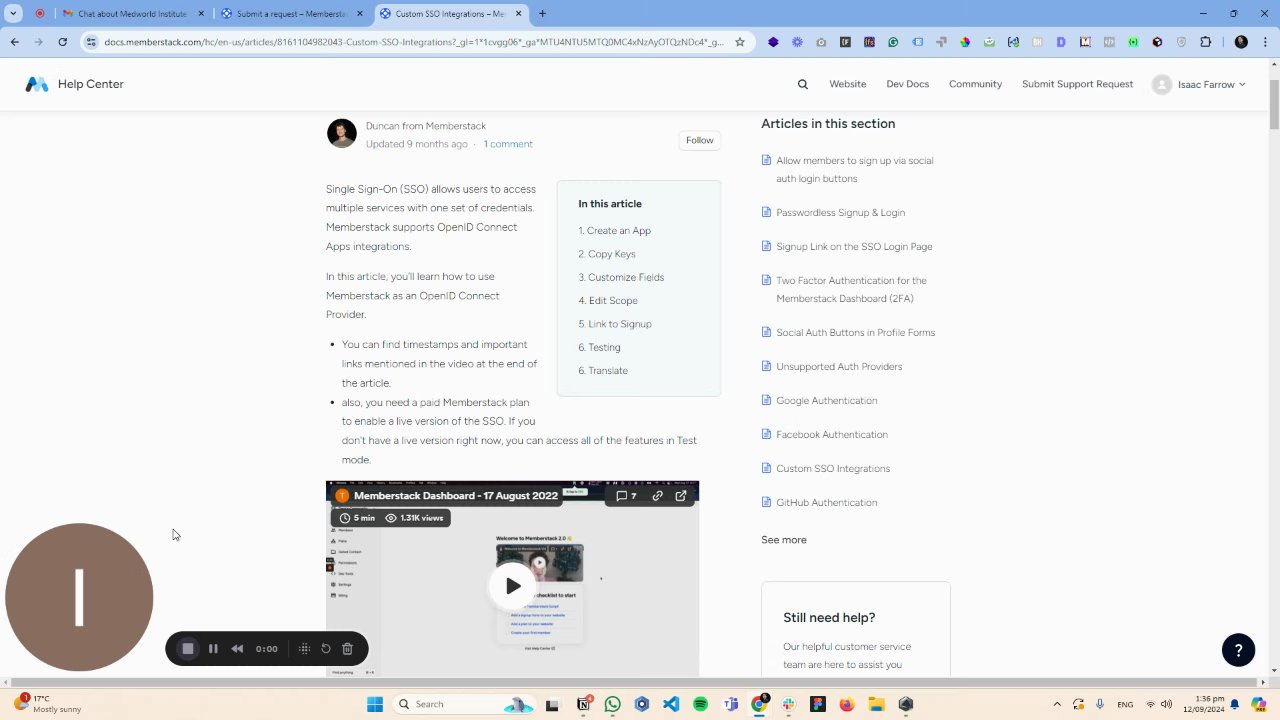Jump to 6. Testing section

tap(599, 347)
